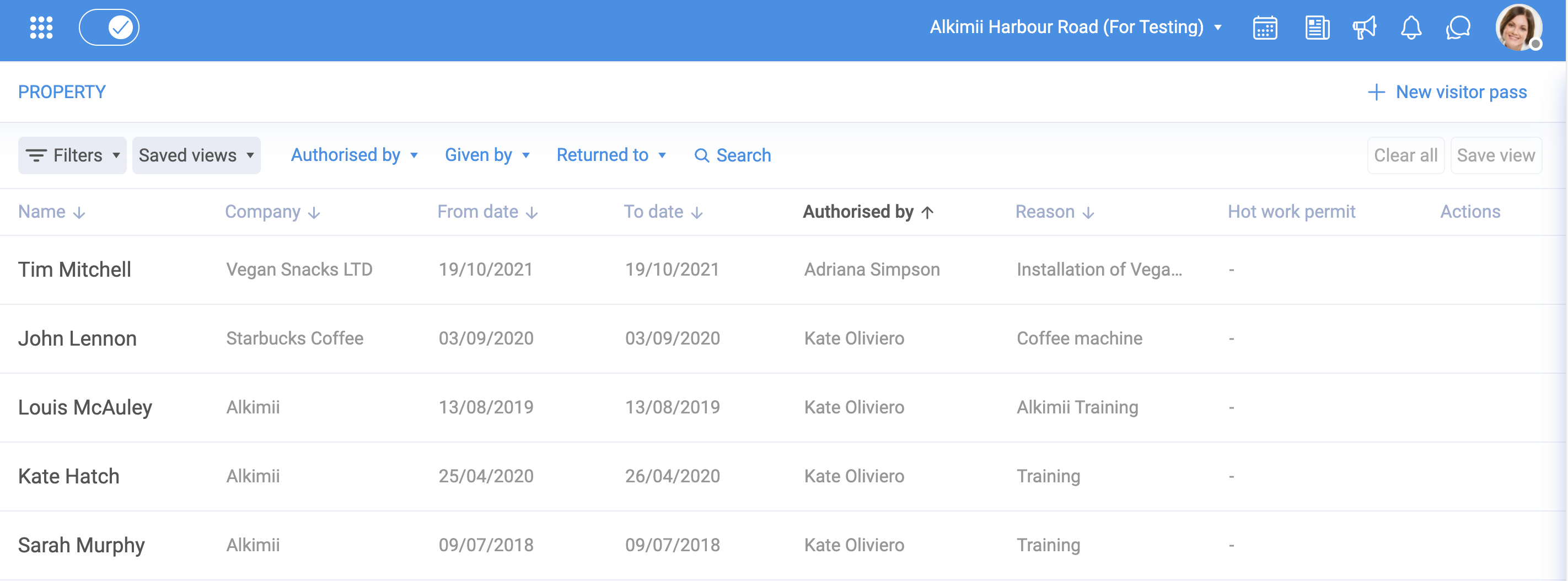Click the Search magnifier icon
This screenshot has height=581, width=1568.
point(702,156)
